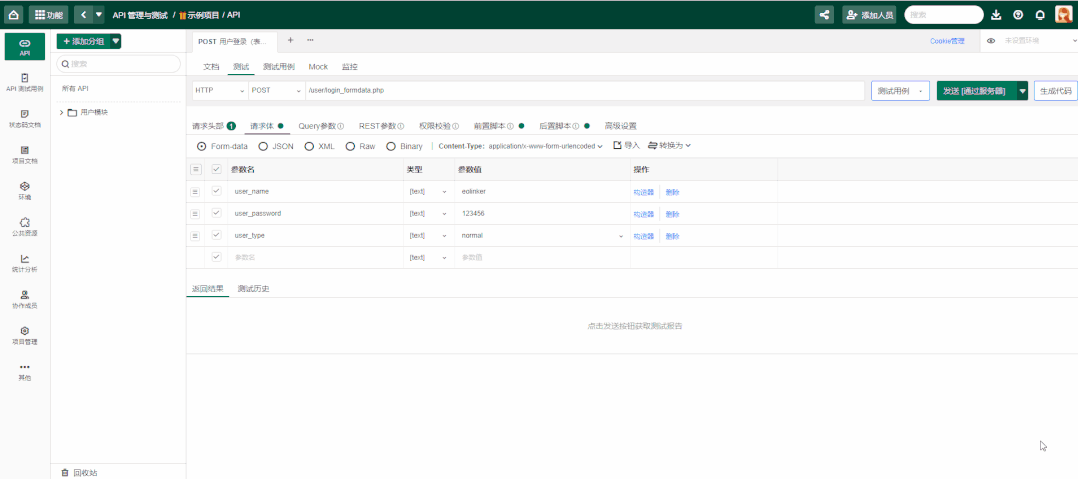Click the share icon in the header
Image resolution: width=1078 pixels, height=479 pixels.
824,15
